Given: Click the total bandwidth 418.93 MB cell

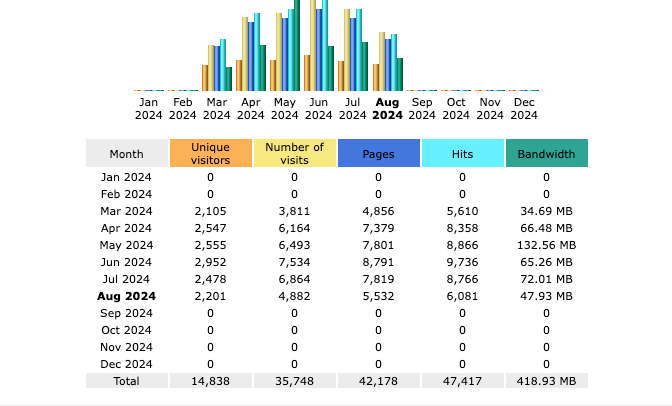Looking at the screenshot, I should click(x=546, y=381).
